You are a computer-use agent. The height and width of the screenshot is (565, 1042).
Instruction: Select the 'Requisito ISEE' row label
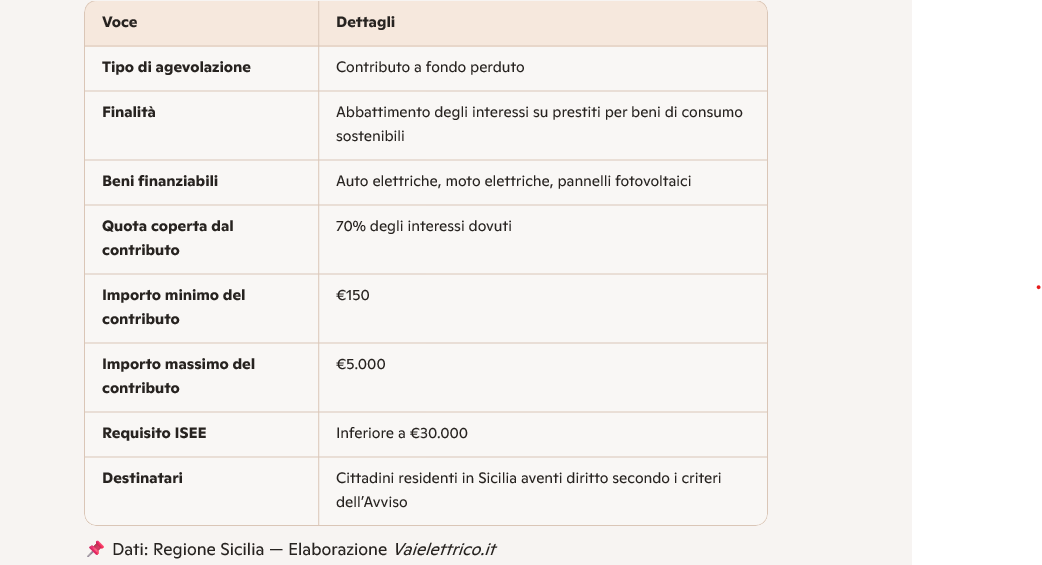[154, 433]
